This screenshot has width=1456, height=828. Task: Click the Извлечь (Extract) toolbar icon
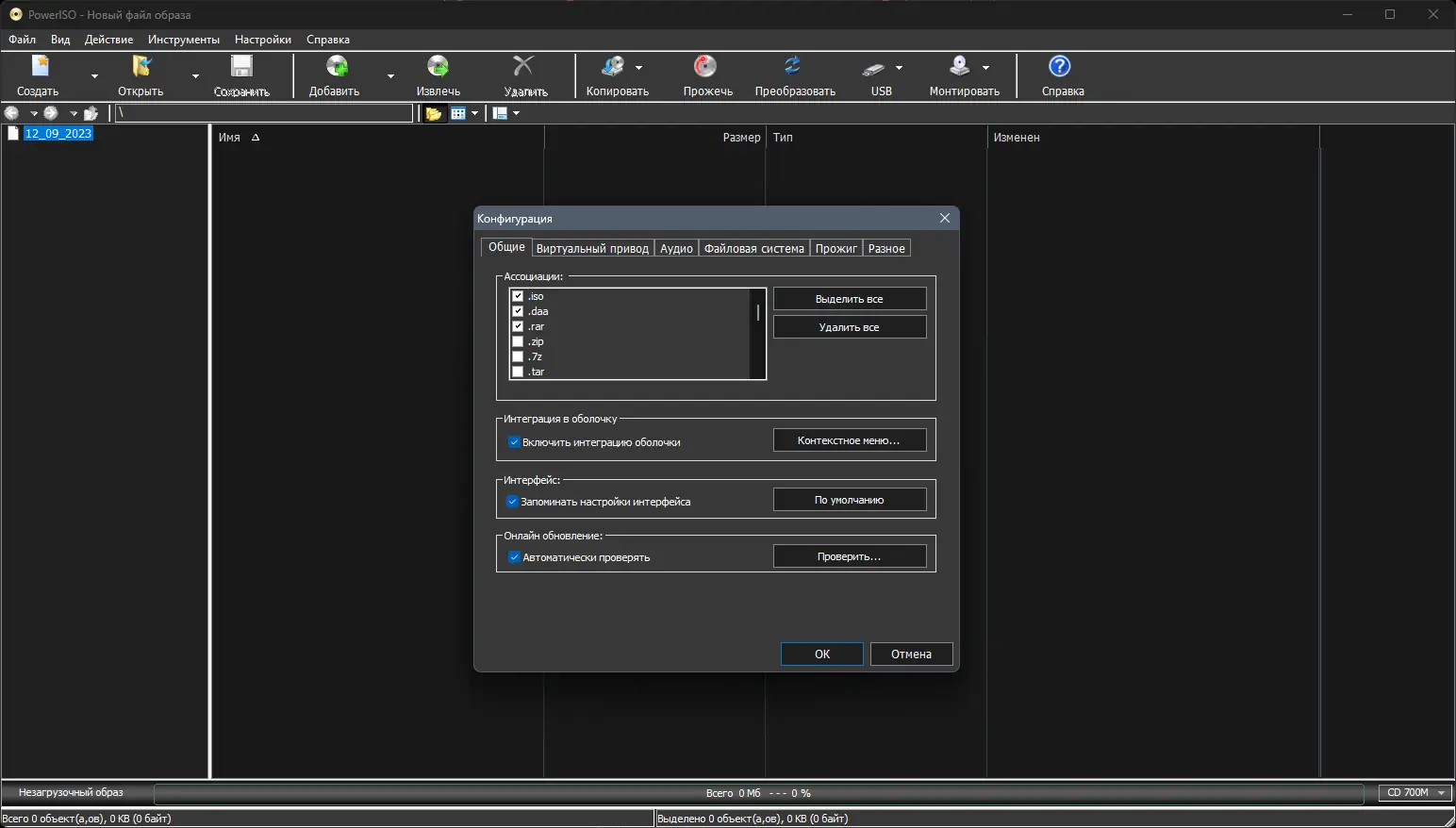click(438, 66)
